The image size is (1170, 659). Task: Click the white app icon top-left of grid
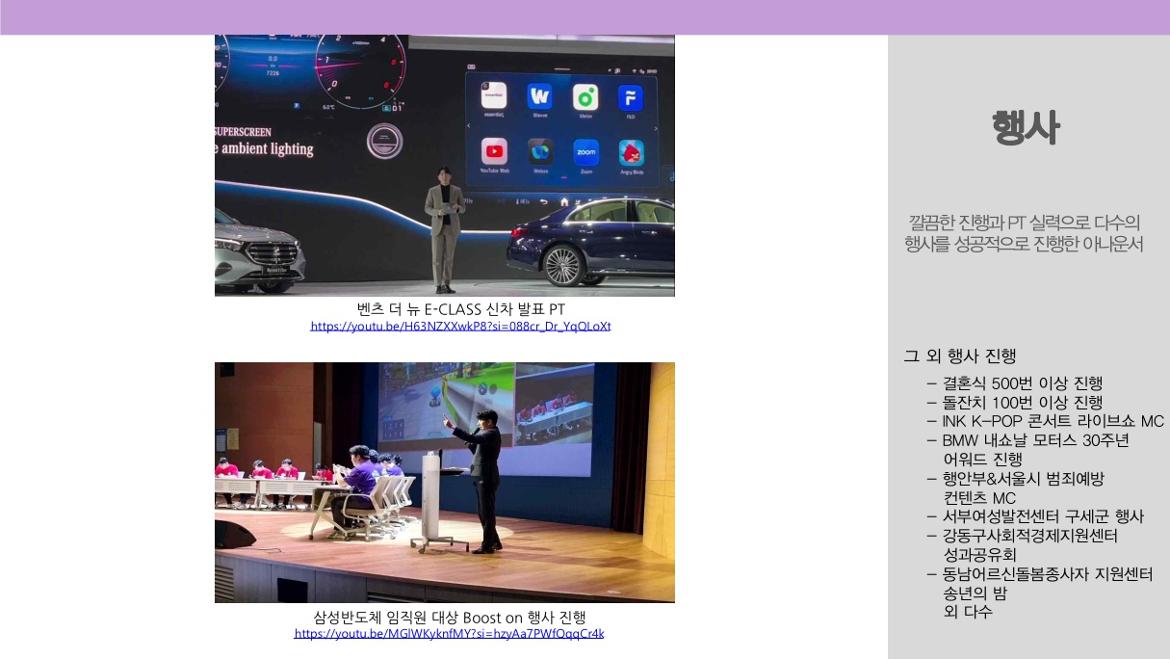click(x=494, y=96)
